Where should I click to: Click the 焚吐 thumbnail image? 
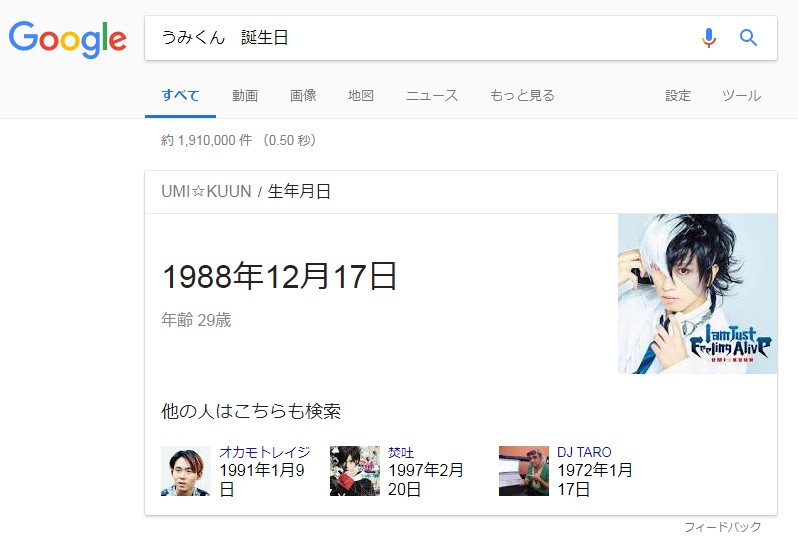(355, 471)
